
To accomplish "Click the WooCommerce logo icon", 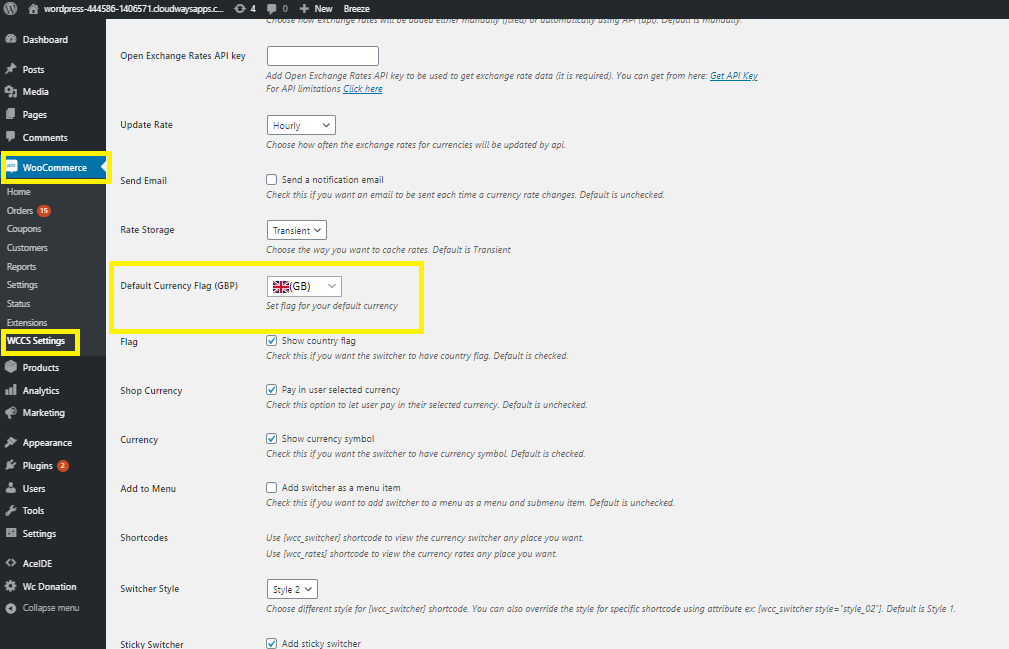I will pos(12,167).
